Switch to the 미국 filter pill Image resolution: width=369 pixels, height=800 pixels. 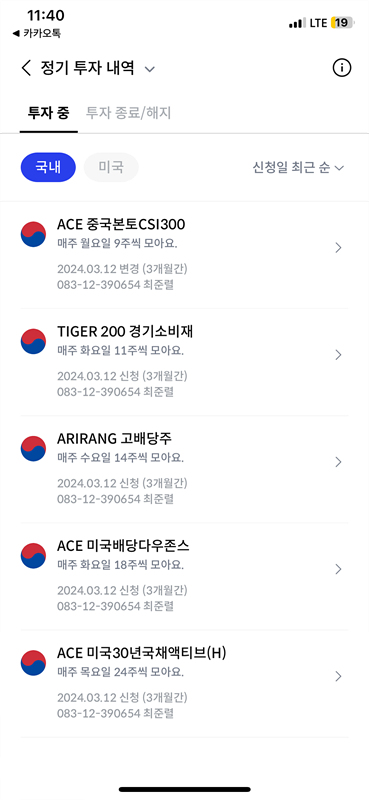point(111,167)
